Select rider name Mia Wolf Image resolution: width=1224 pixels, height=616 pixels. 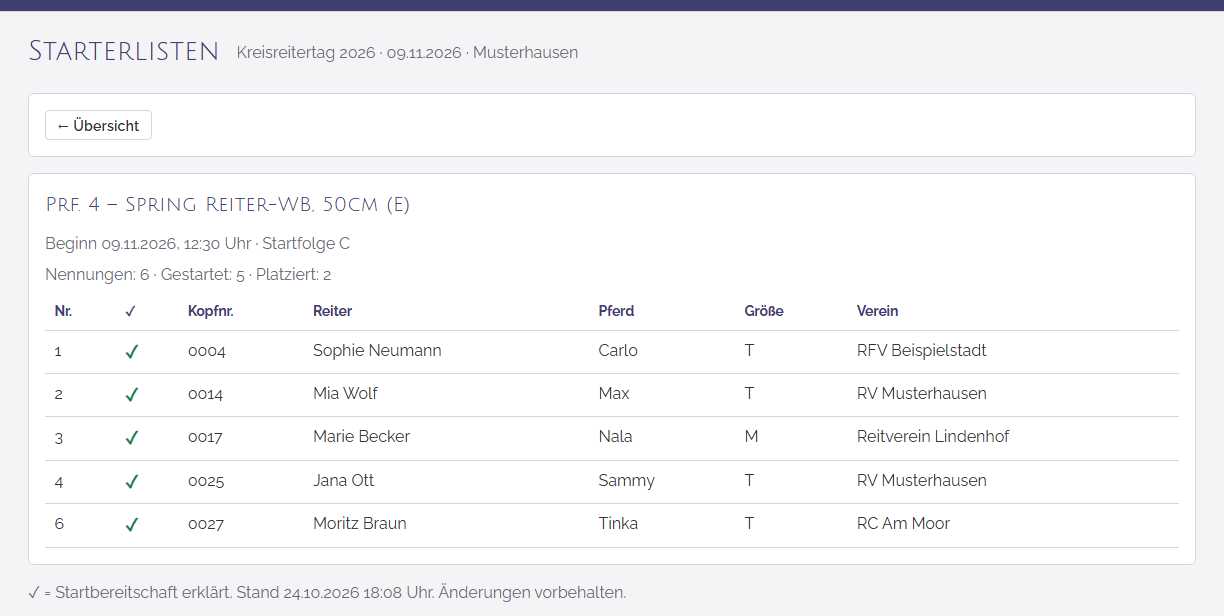coord(345,394)
